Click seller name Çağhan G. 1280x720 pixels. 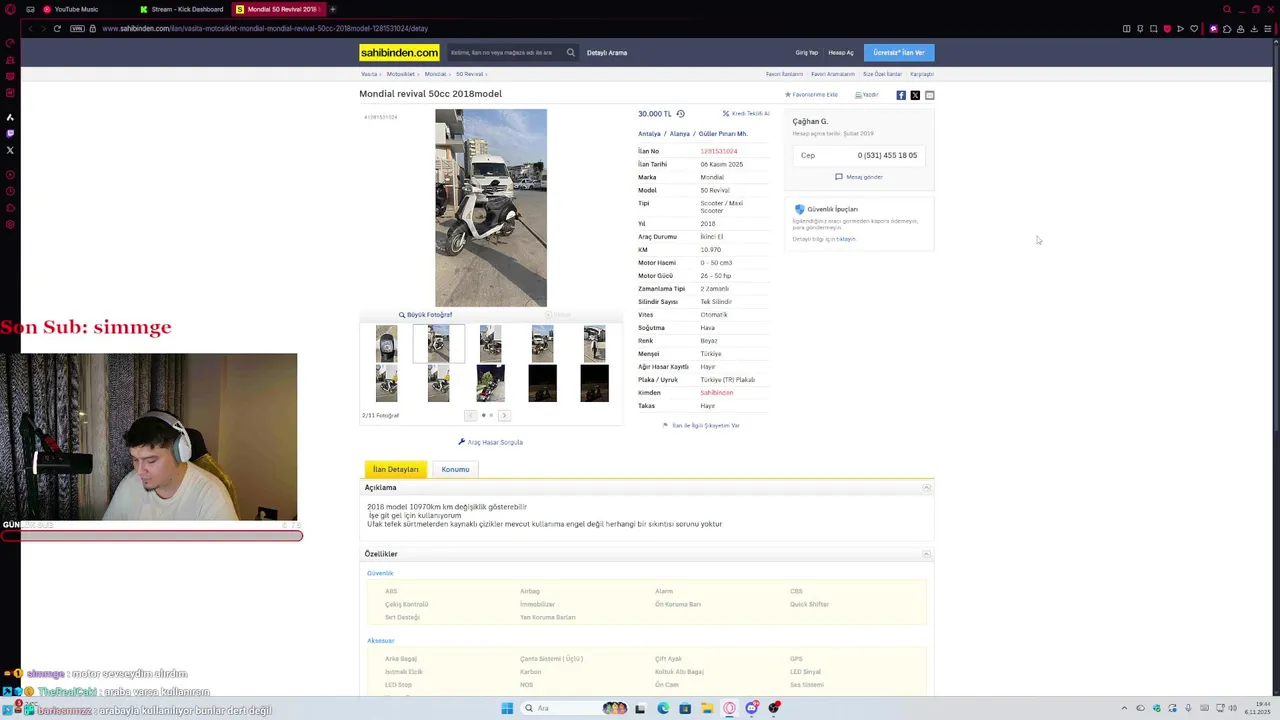(x=810, y=121)
